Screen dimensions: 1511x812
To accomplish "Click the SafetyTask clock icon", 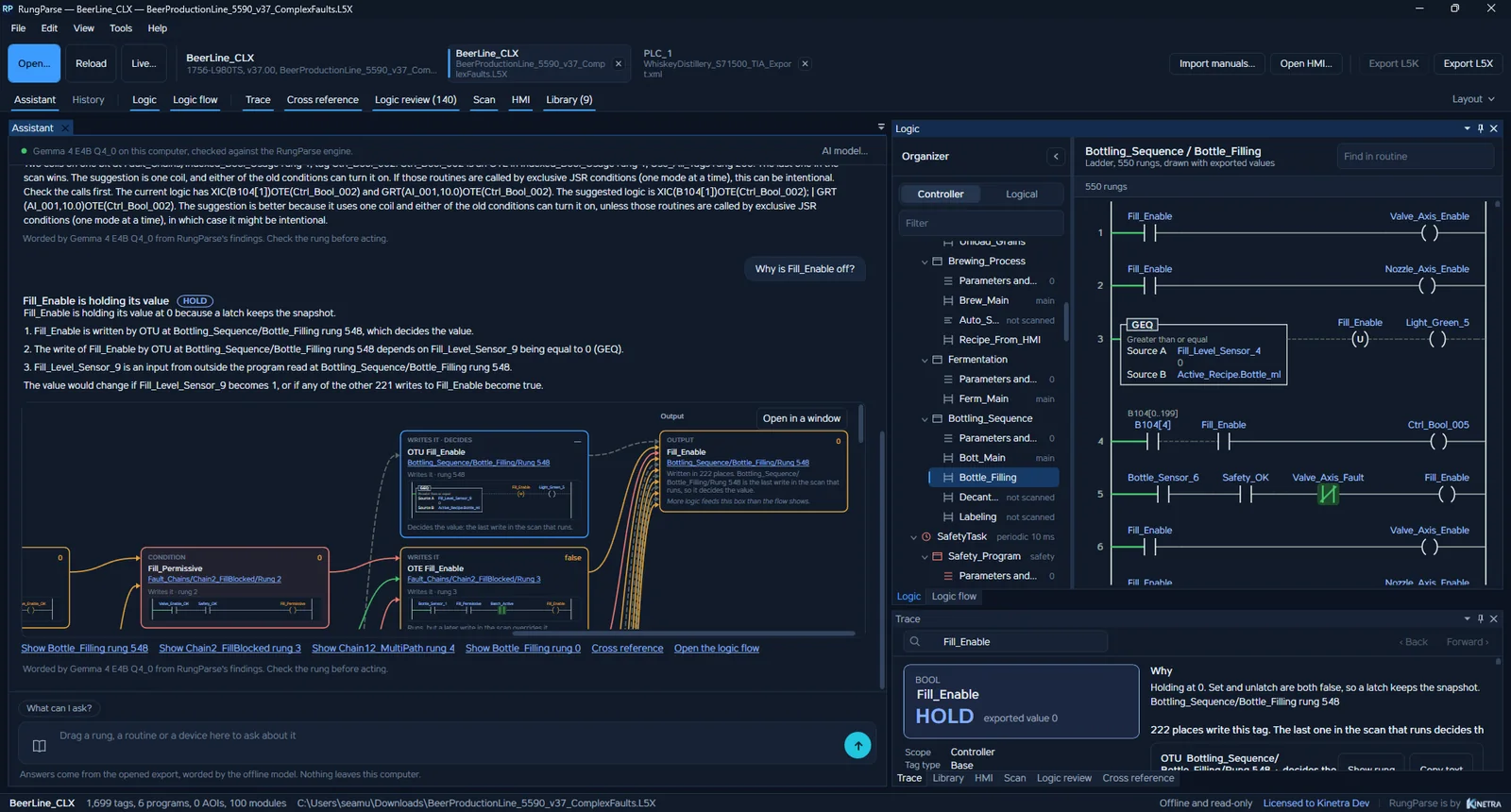I will [926, 536].
